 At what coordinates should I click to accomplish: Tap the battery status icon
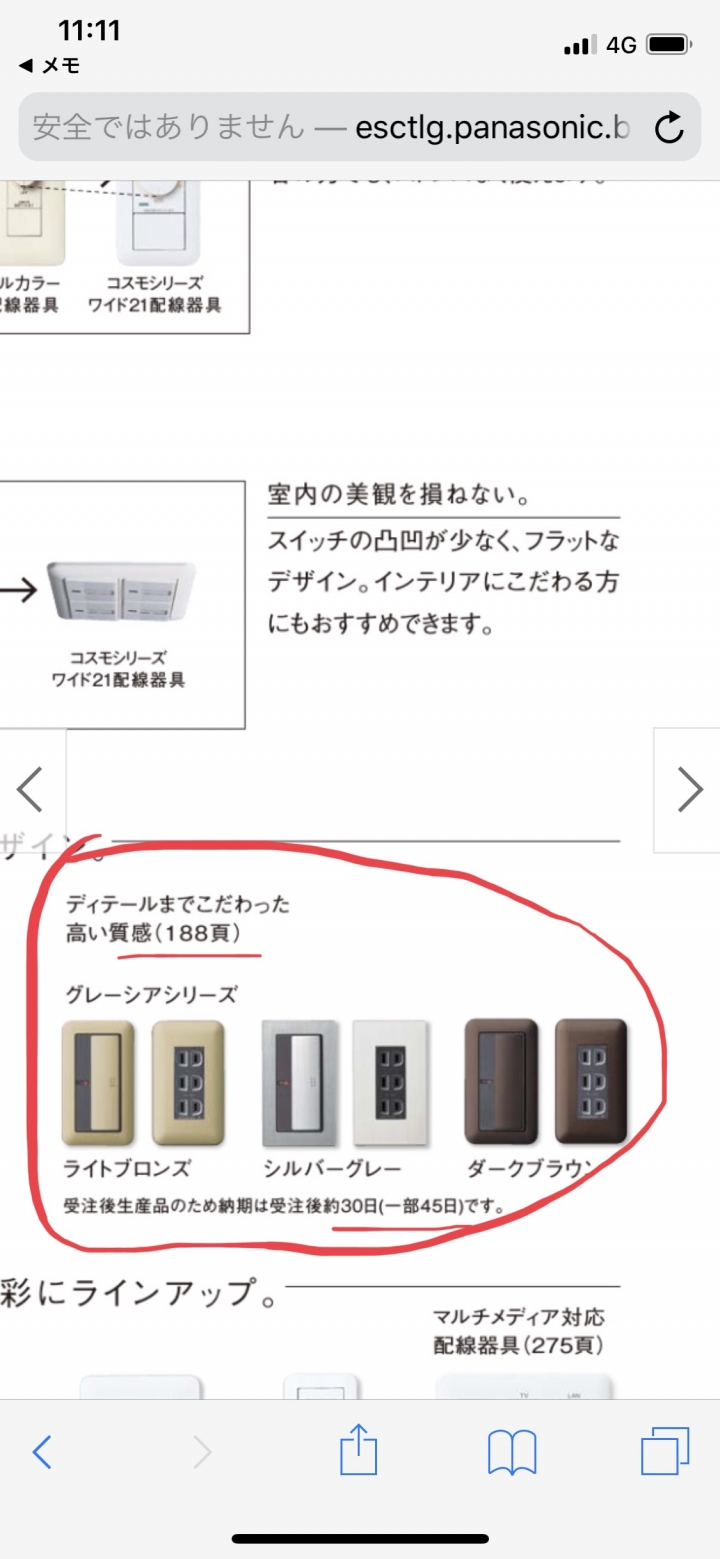pyautogui.click(x=669, y=45)
